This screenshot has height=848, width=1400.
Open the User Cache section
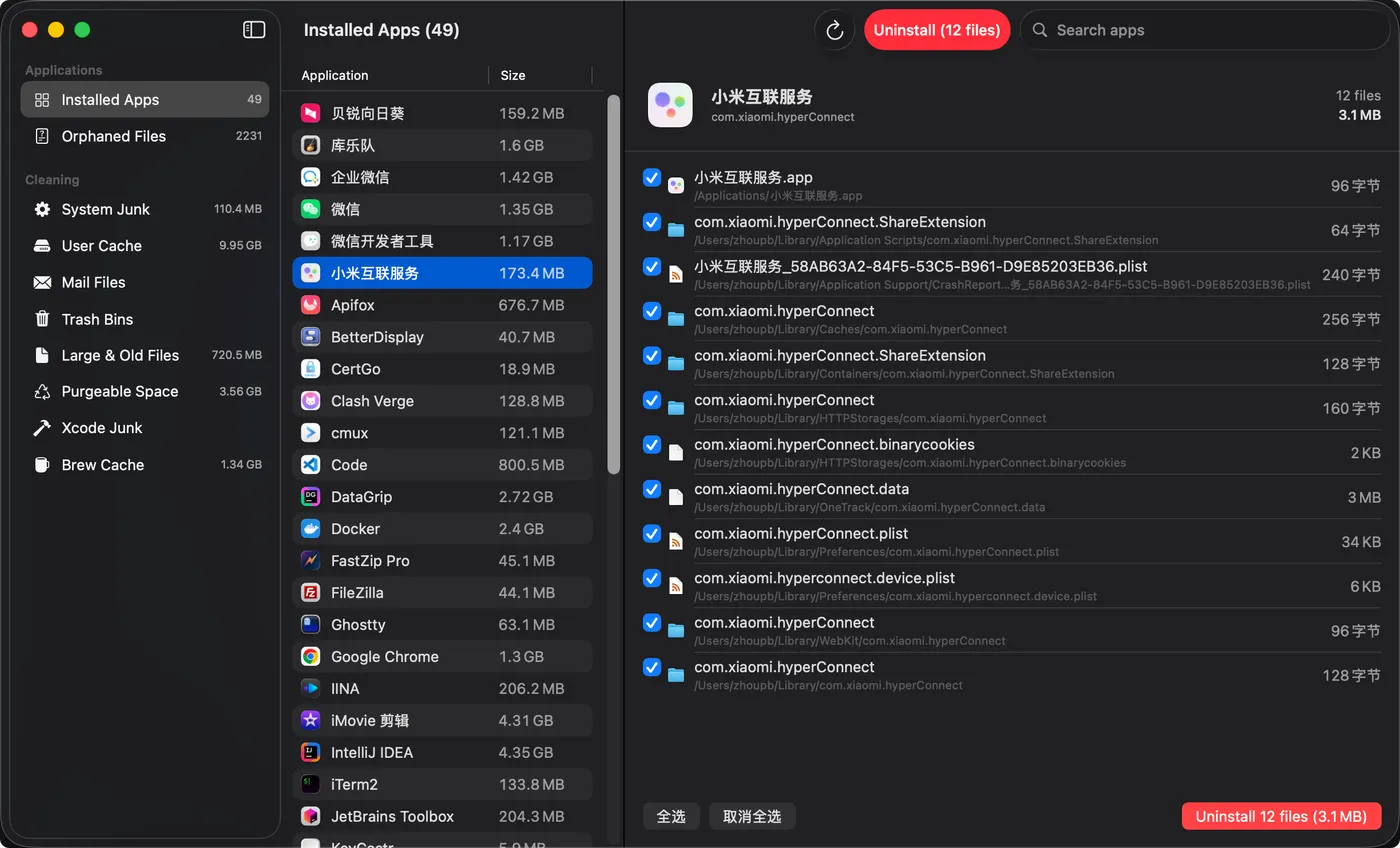(145, 246)
